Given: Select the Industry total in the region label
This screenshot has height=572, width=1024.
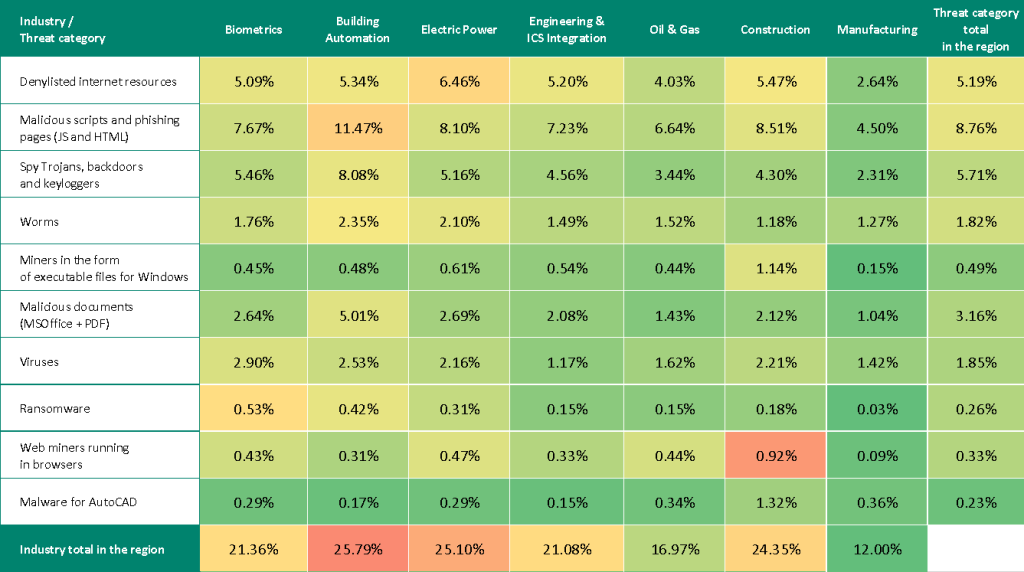Looking at the screenshot, I should point(92,549).
